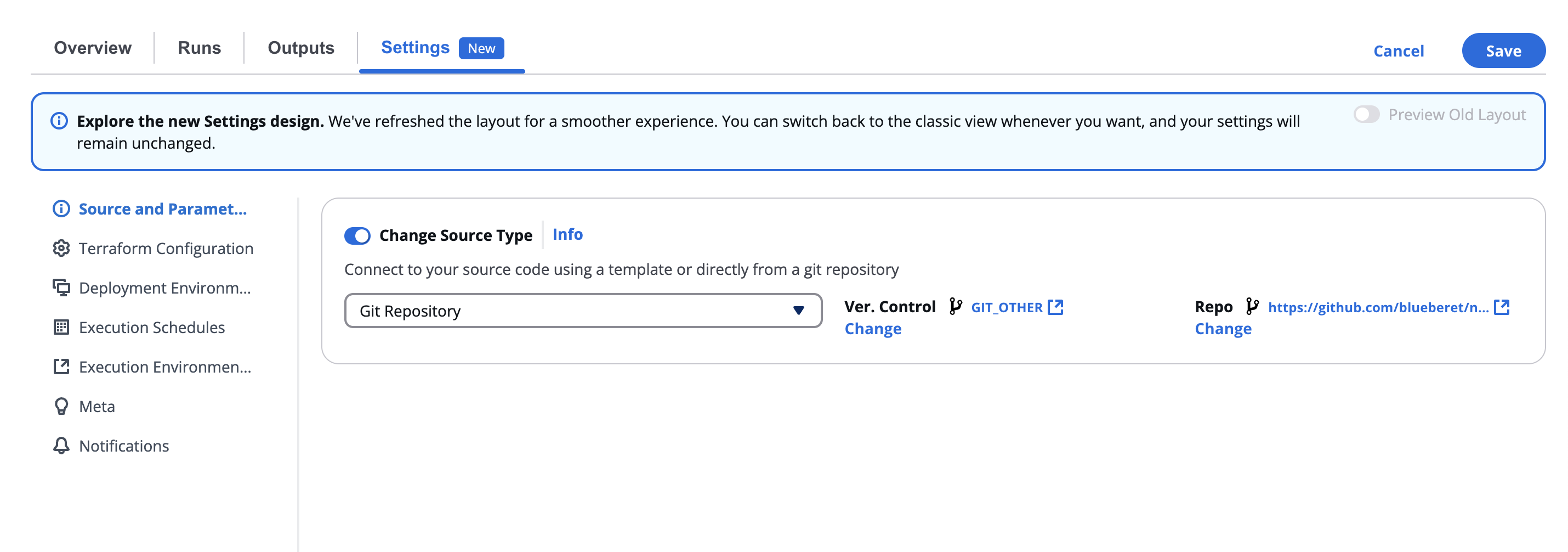Click the info icon in the new design banner
The height and width of the screenshot is (552, 1568).
[59, 121]
